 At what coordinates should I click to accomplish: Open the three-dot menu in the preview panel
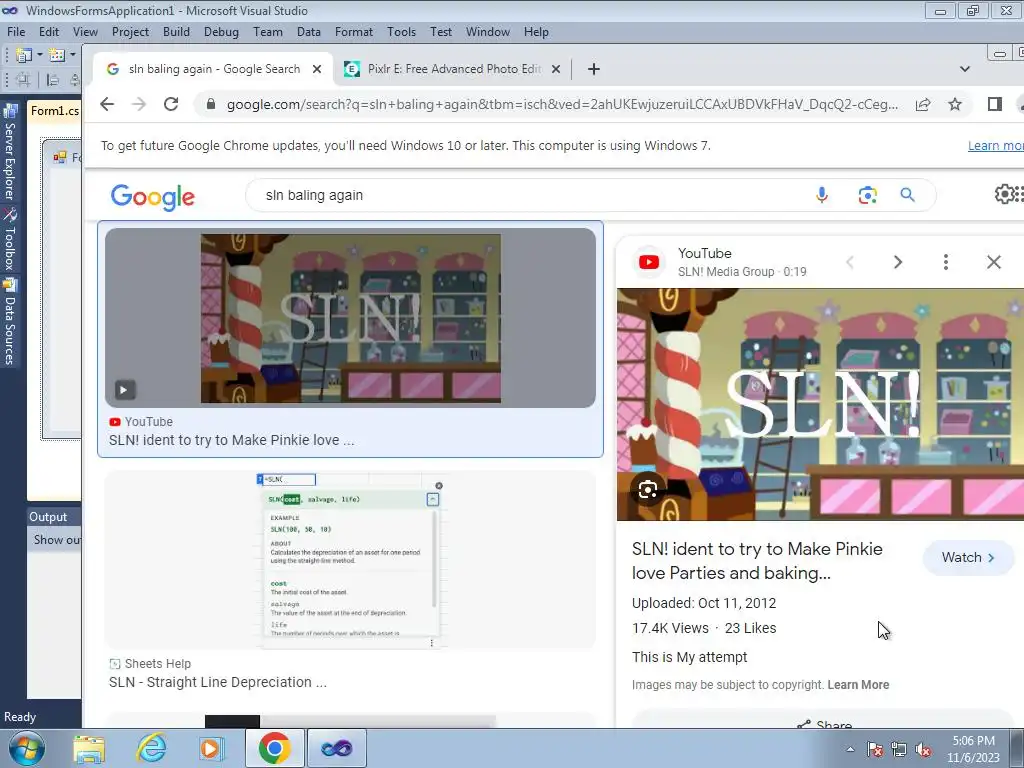[x=946, y=262]
